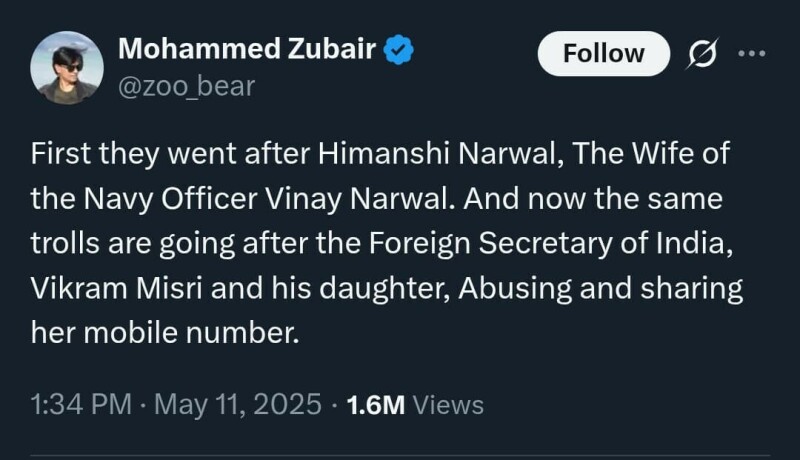Image resolution: width=800 pixels, height=460 pixels.
Task: Open the three-dot more options menu
Action: (x=751, y=53)
